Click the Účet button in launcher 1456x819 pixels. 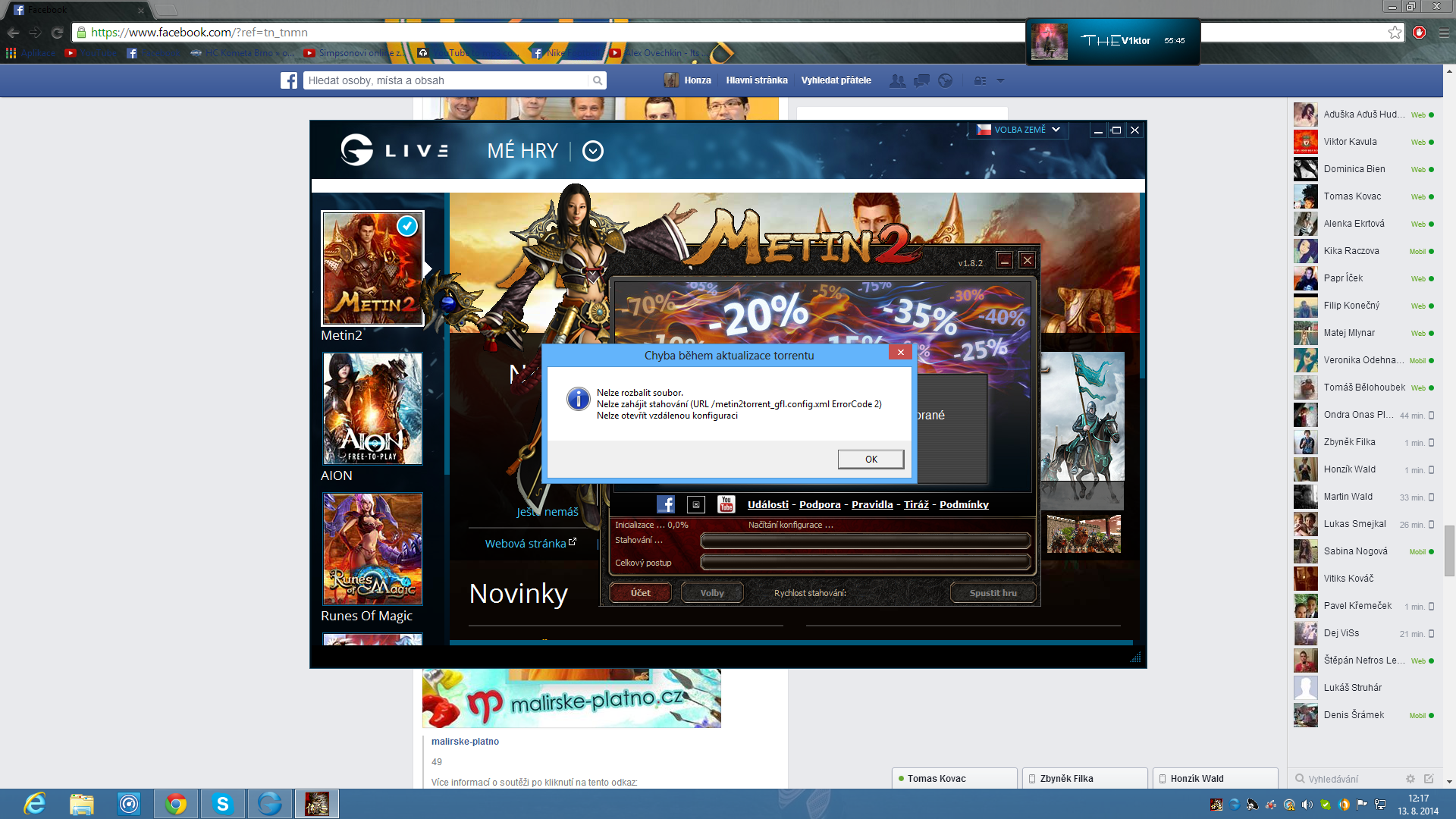pyautogui.click(x=640, y=592)
